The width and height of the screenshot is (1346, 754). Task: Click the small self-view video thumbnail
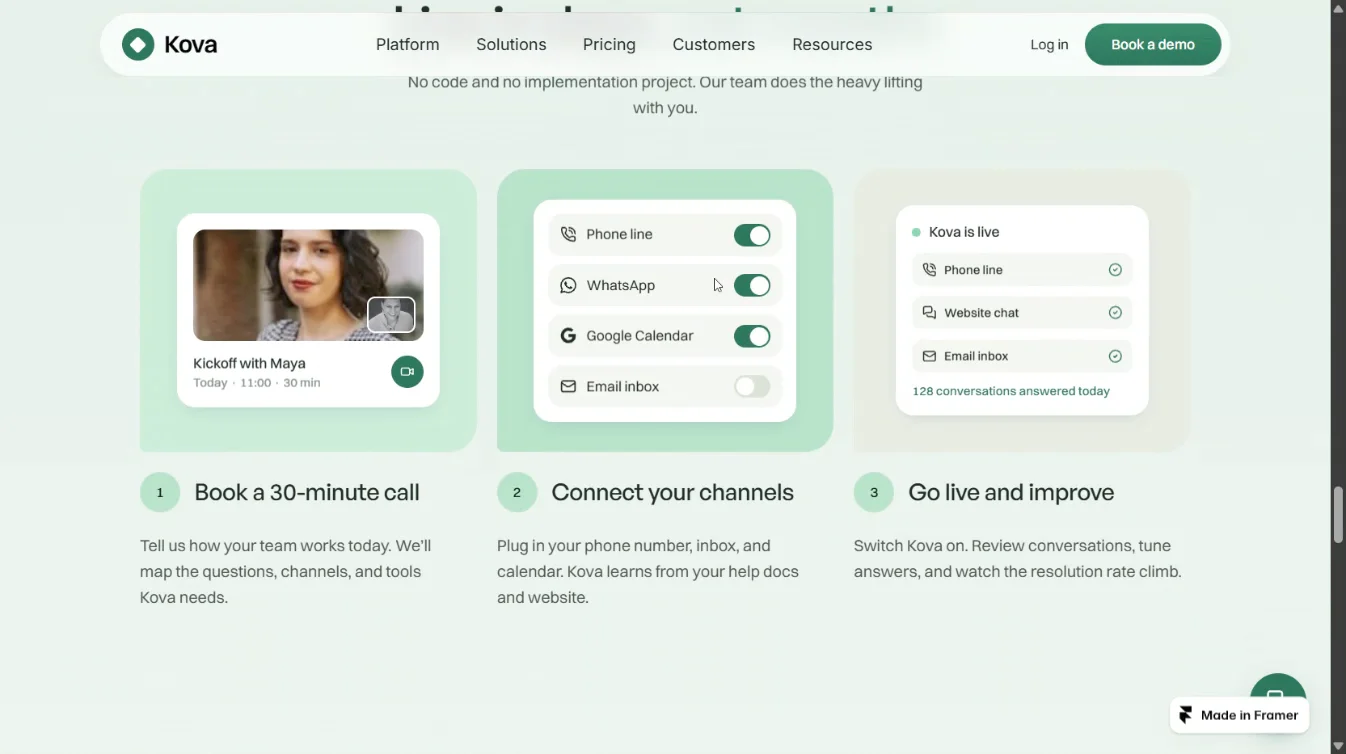391,314
